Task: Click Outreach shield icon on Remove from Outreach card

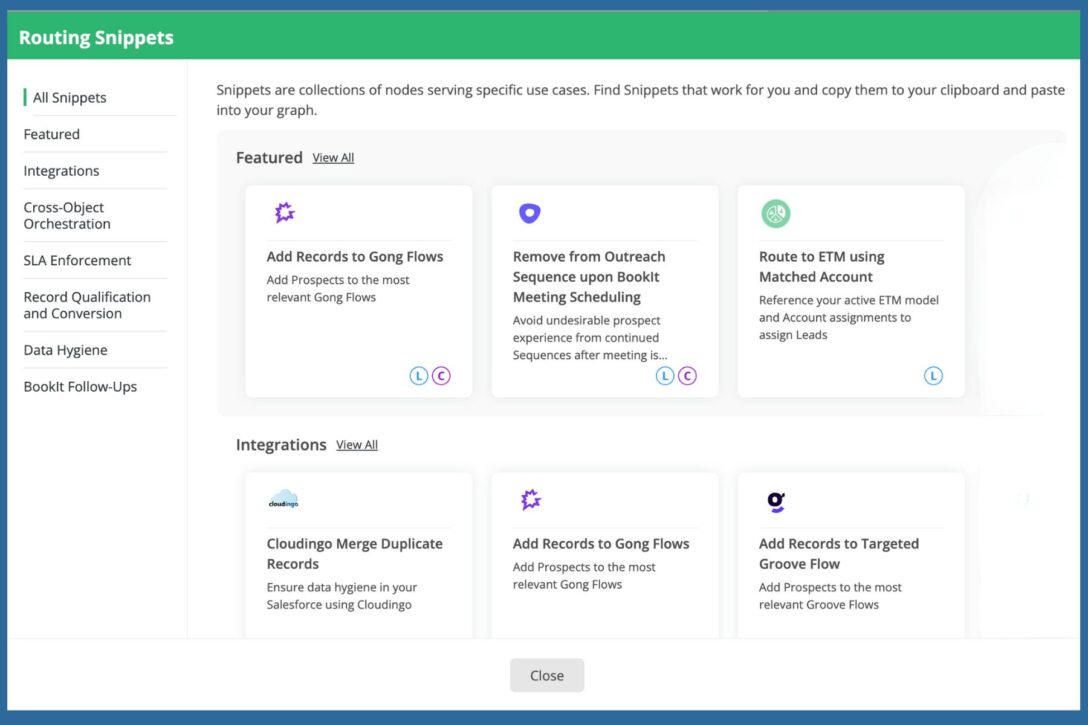Action: (529, 213)
